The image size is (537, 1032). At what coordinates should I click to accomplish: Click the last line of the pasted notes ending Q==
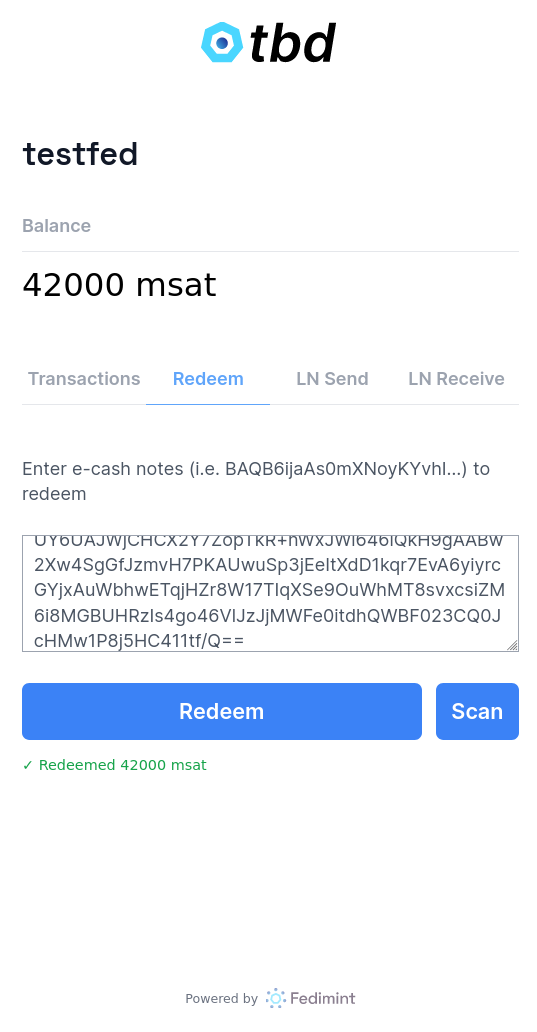point(139,640)
